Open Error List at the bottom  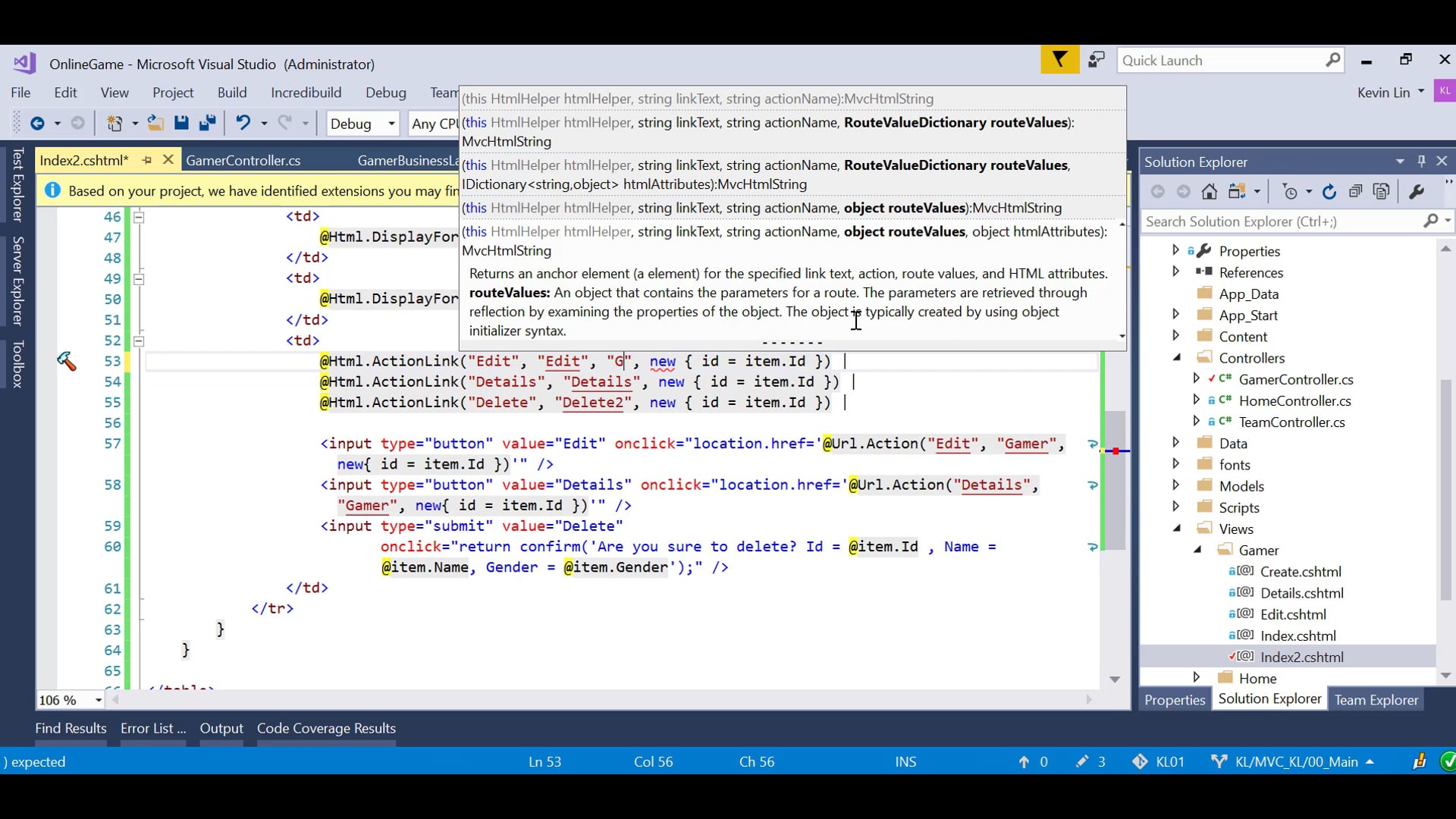coord(152,728)
